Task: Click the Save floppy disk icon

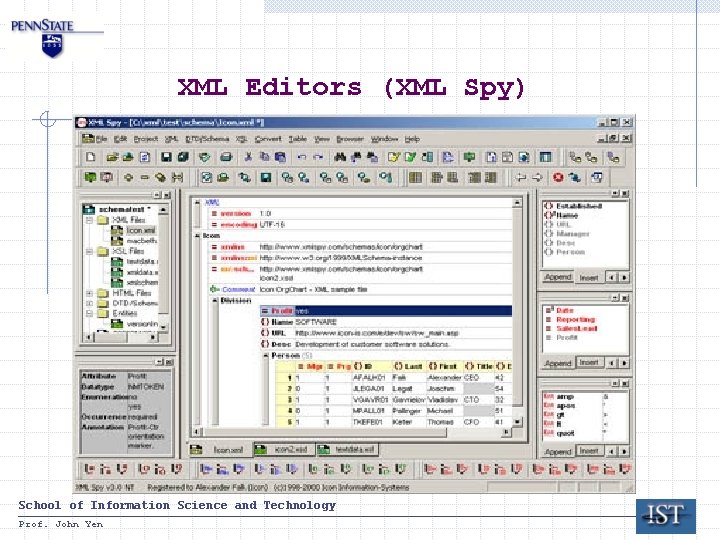Action: (x=166, y=157)
